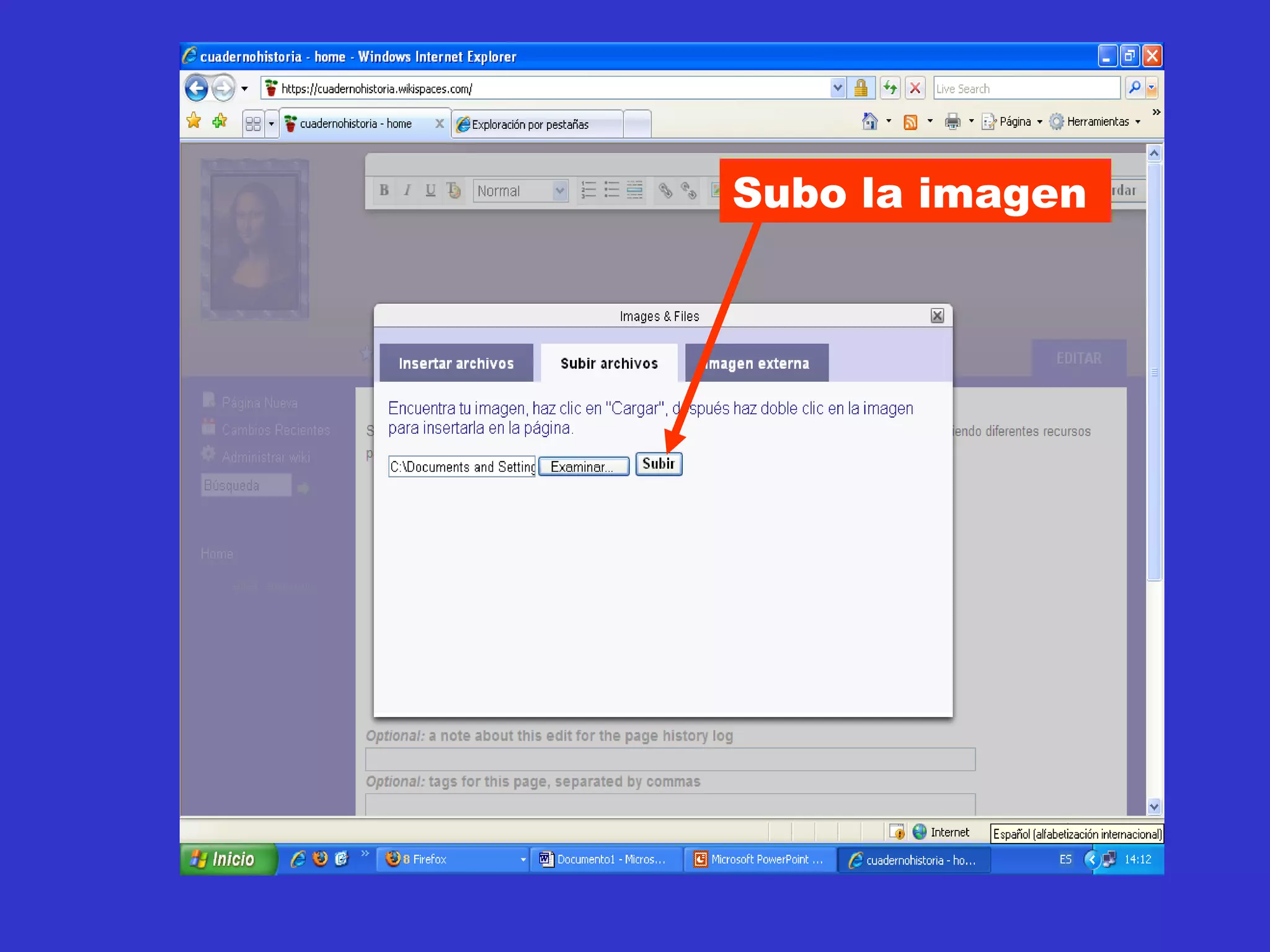Expand the RSS feeds dropdown arrow
Image resolution: width=1270 pixels, height=952 pixels.
click(x=930, y=121)
